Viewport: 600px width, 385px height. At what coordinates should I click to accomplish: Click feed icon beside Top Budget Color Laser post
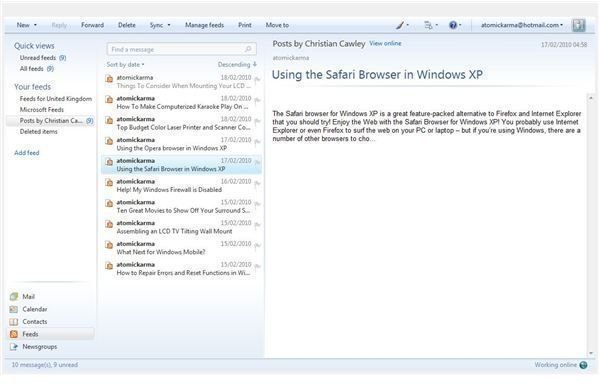pyautogui.click(x=109, y=120)
